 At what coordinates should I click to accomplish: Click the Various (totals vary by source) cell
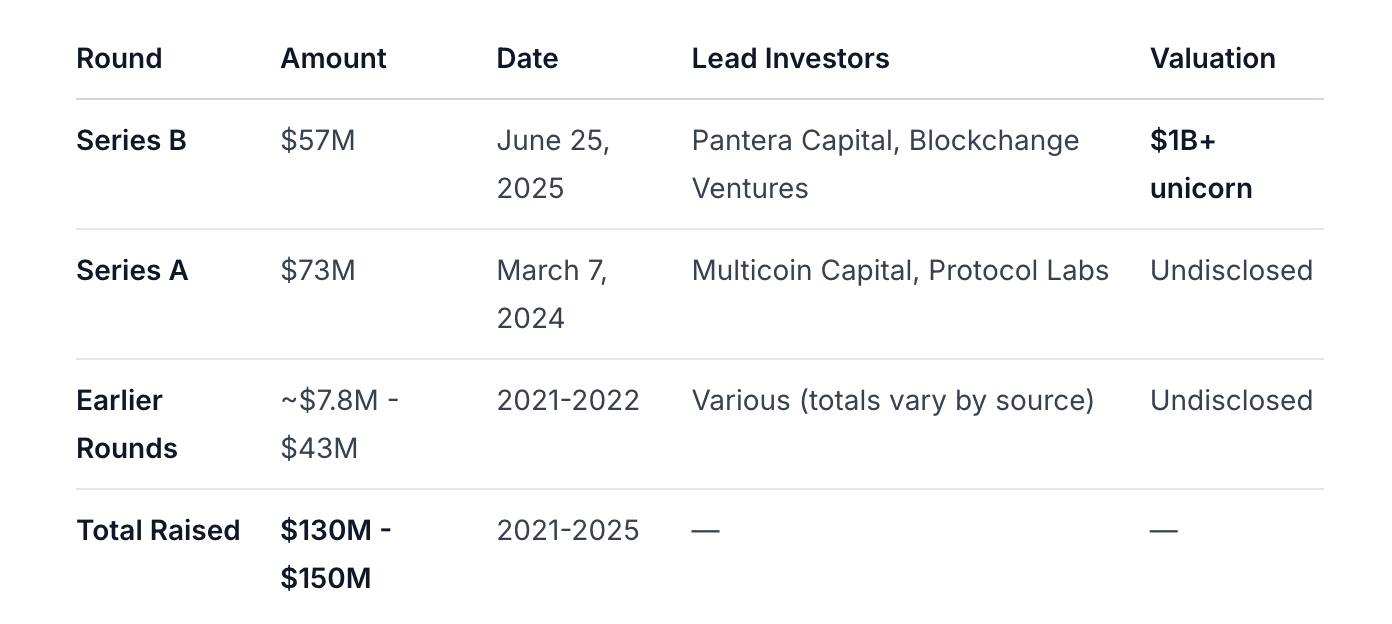(892, 401)
